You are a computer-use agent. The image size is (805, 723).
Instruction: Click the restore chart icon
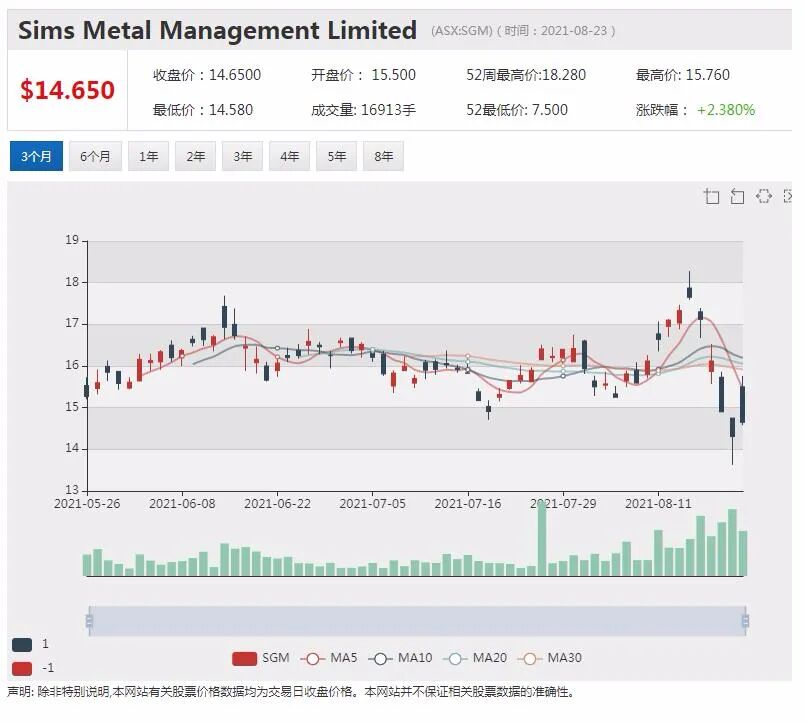click(763, 196)
